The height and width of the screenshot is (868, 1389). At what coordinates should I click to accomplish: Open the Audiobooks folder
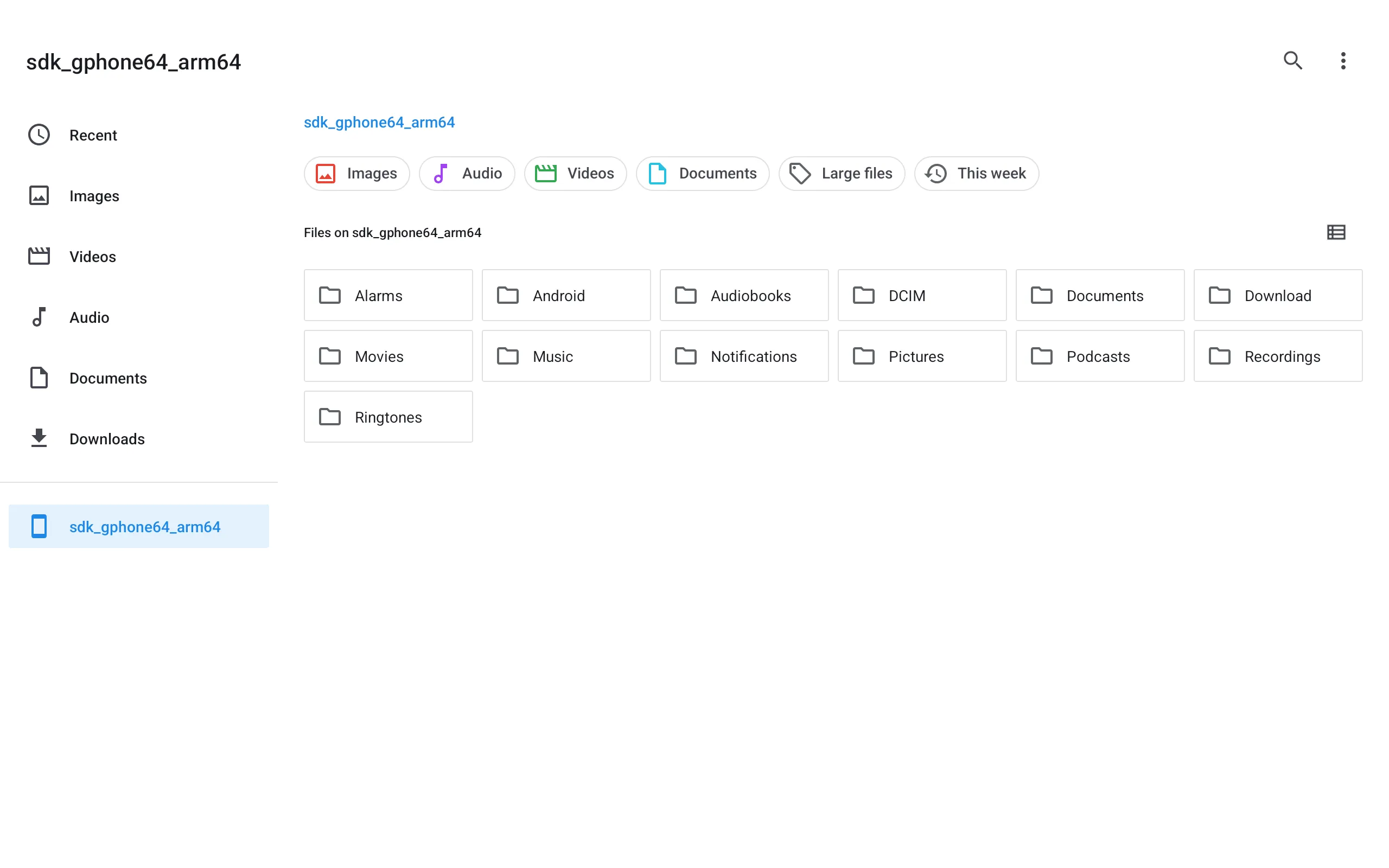pyautogui.click(x=744, y=295)
